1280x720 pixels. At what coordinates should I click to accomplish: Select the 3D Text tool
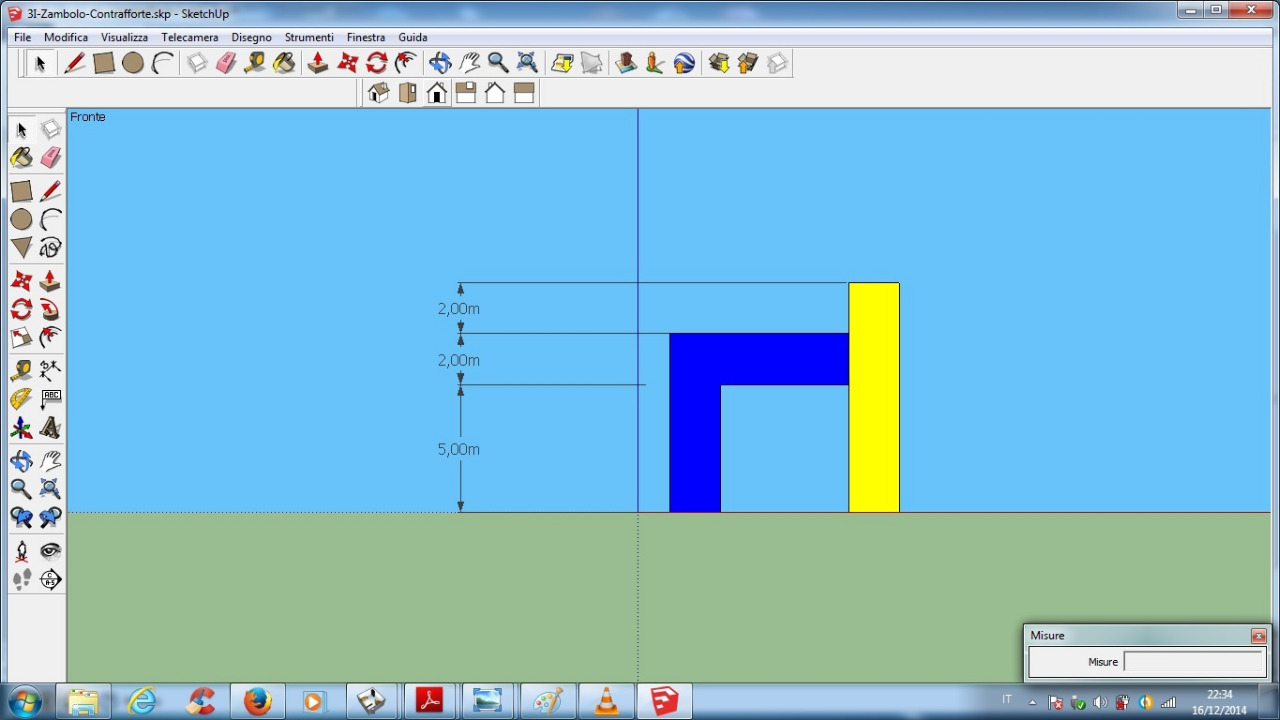(50, 429)
